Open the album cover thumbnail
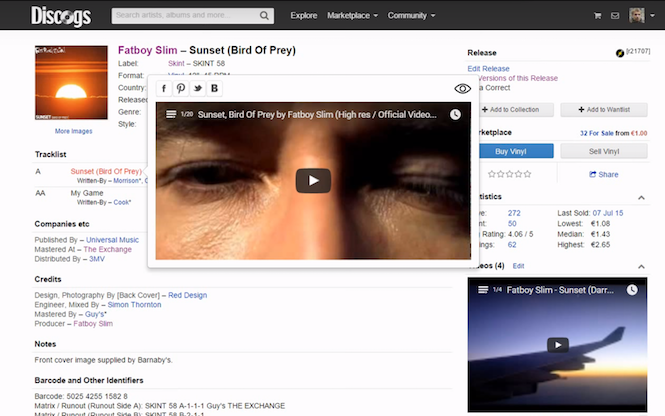The width and height of the screenshot is (665, 416). click(71, 83)
